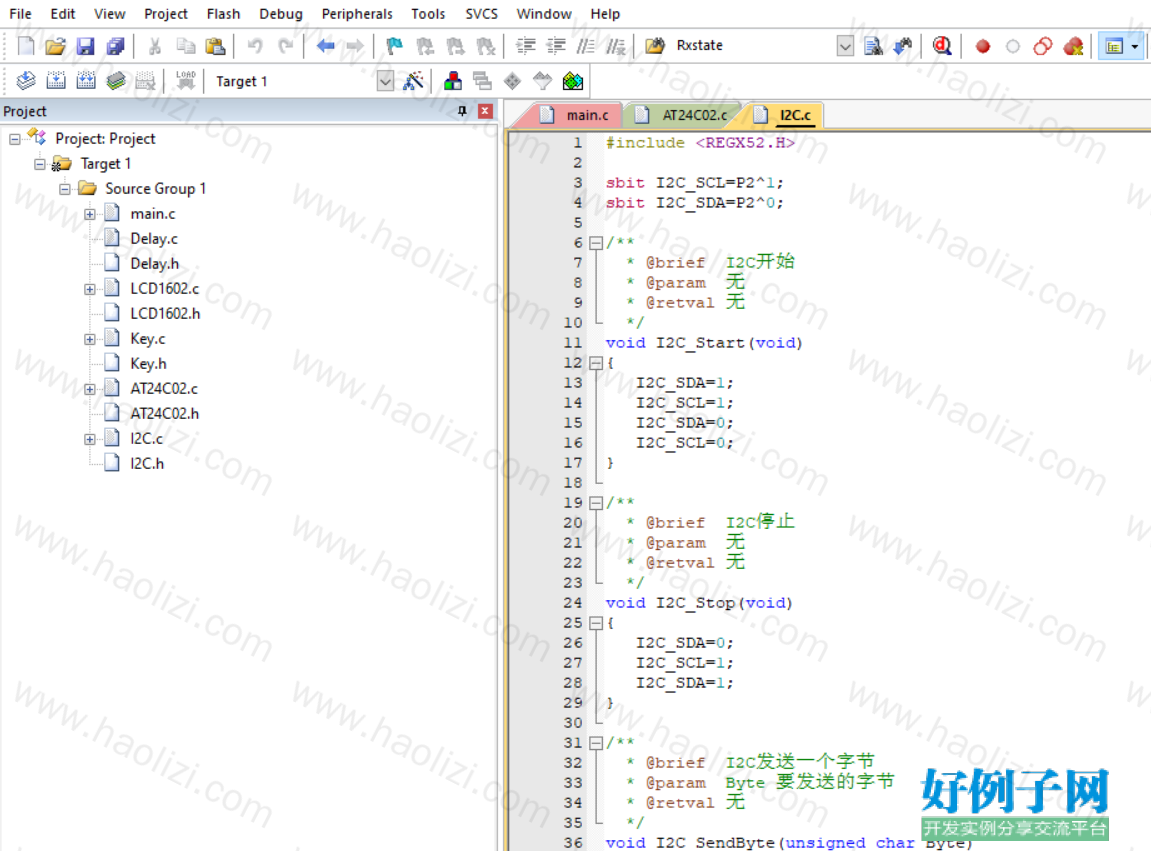Switch to the main.c editor tab
Screen dimensions: 1151x851
coord(574,115)
